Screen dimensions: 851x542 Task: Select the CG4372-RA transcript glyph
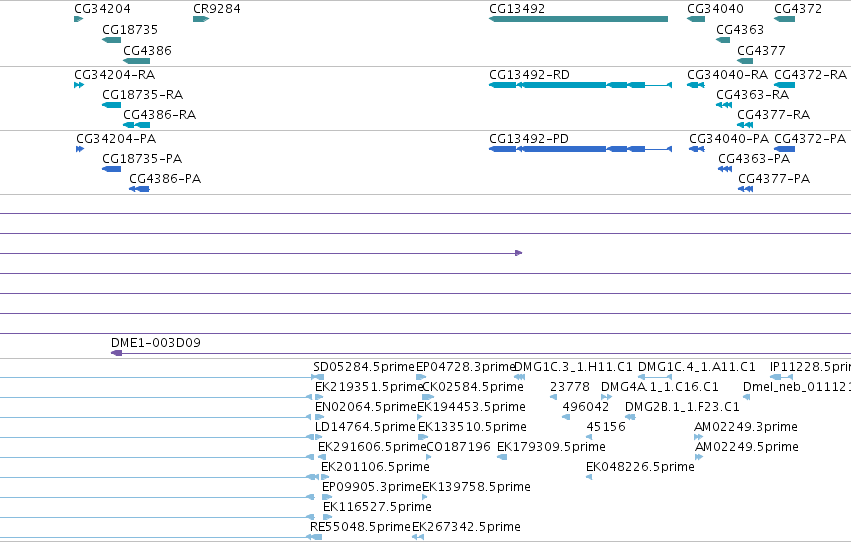(x=784, y=85)
